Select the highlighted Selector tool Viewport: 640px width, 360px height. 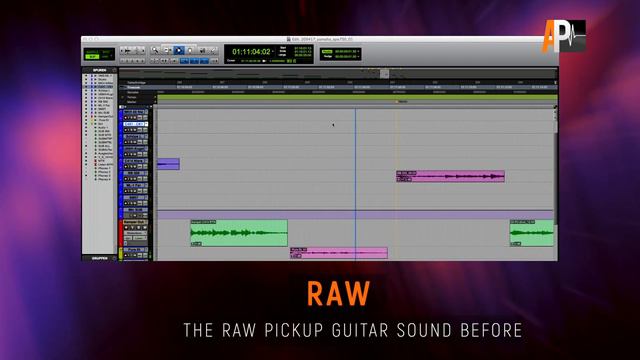point(179,51)
